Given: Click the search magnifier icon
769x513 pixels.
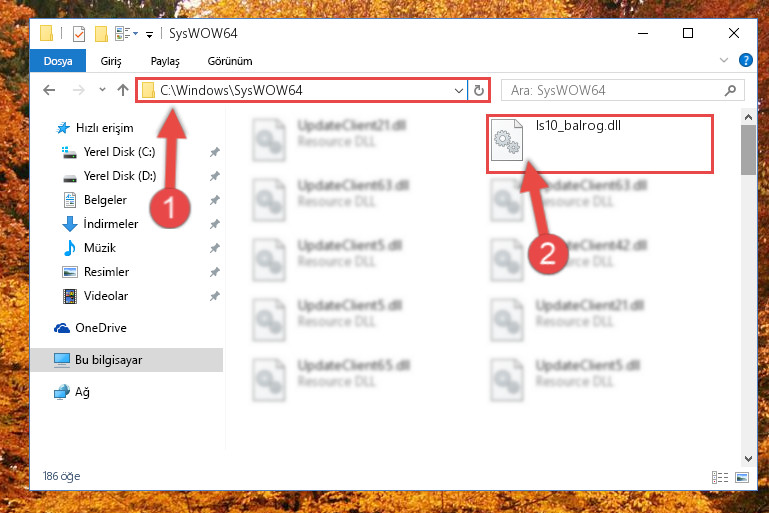Looking at the screenshot, I should (x=730, y=90).
